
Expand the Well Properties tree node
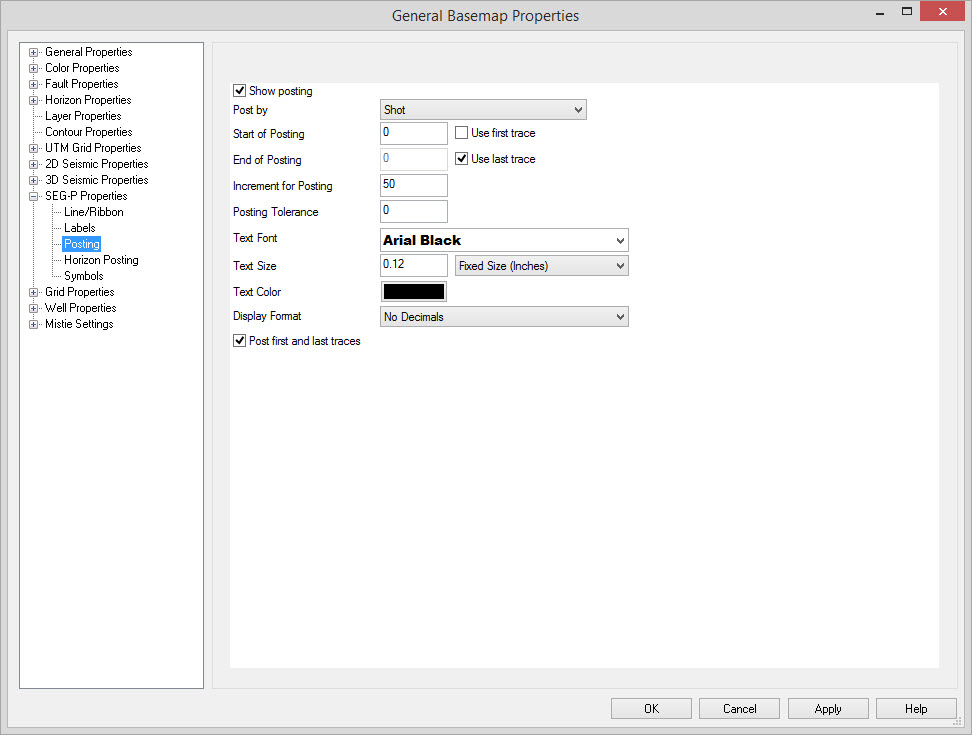[34, 308]
